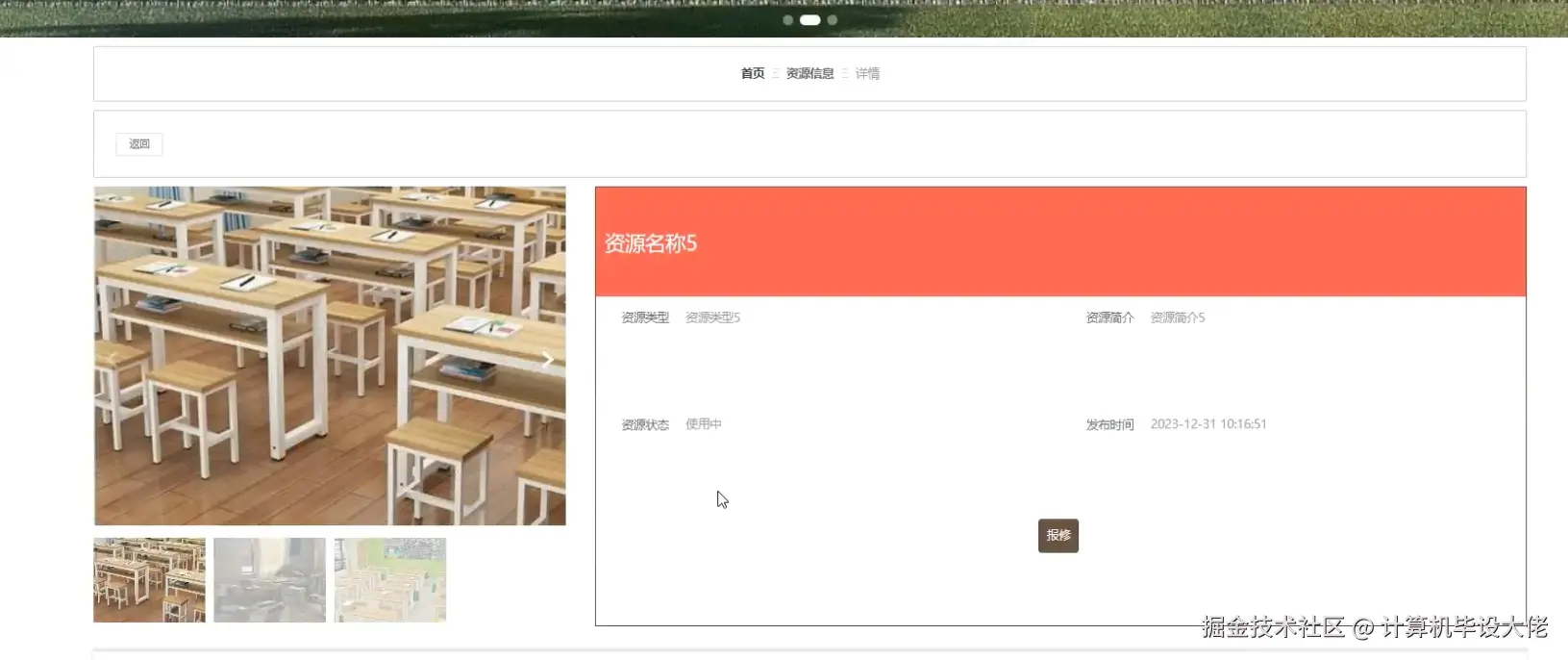Click the 发布时间 label
This screenshot has height=660, width=1568.
click(x=1110, y=424)
